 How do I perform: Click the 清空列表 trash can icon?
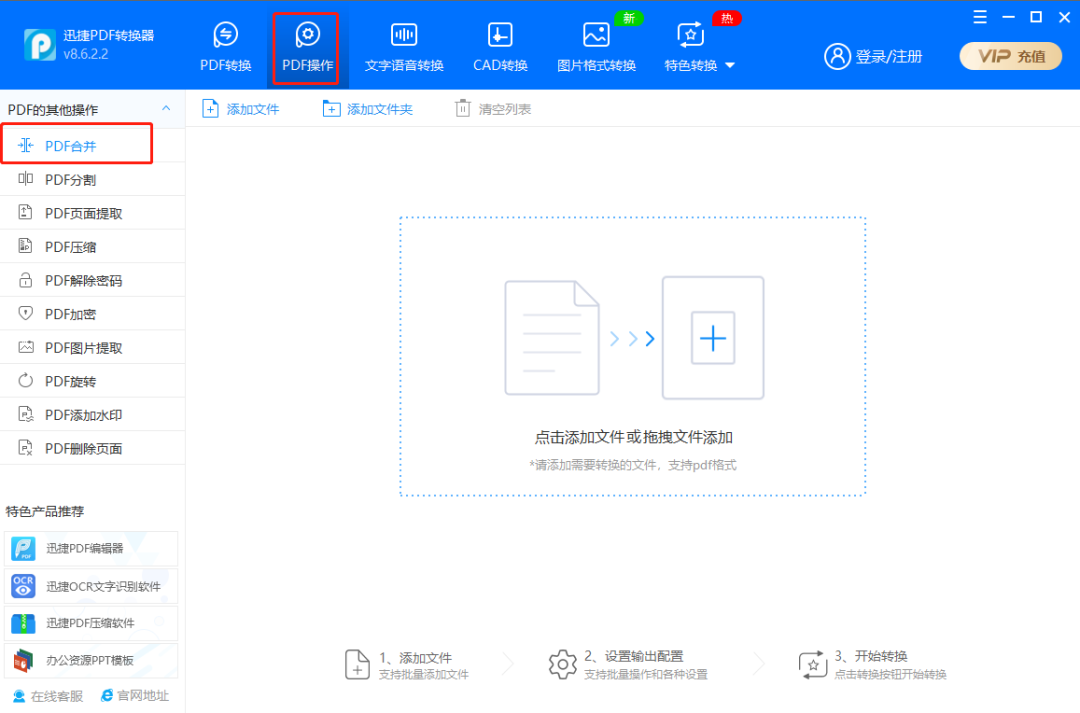pyautogui.click(x=463, y=109)
